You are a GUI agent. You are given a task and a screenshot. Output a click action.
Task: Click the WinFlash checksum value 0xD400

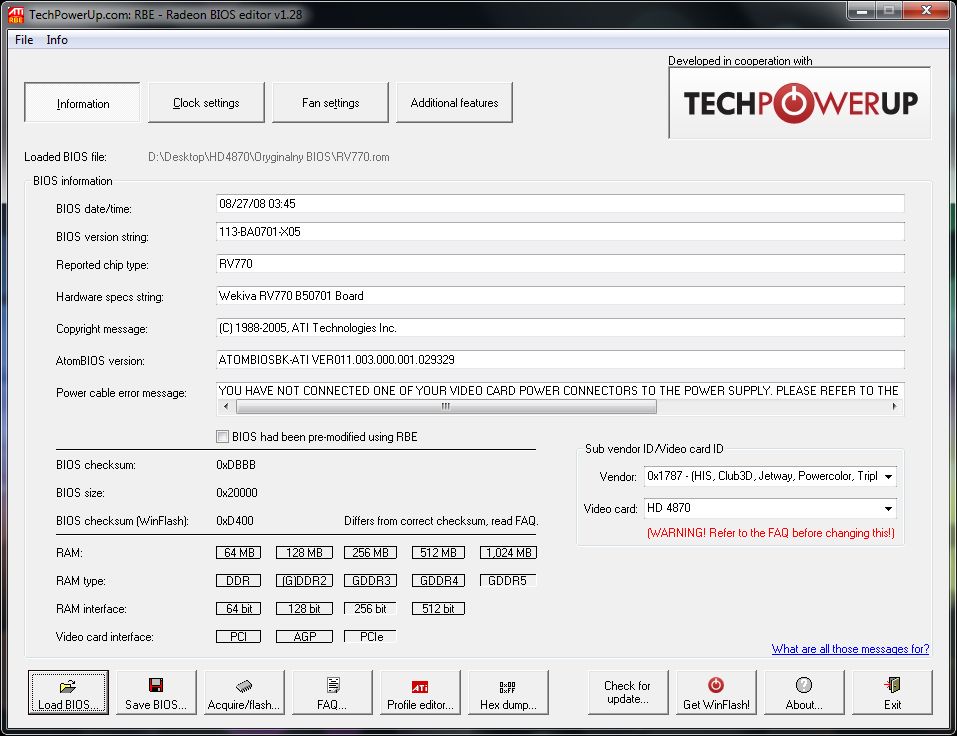pos(235,521)
